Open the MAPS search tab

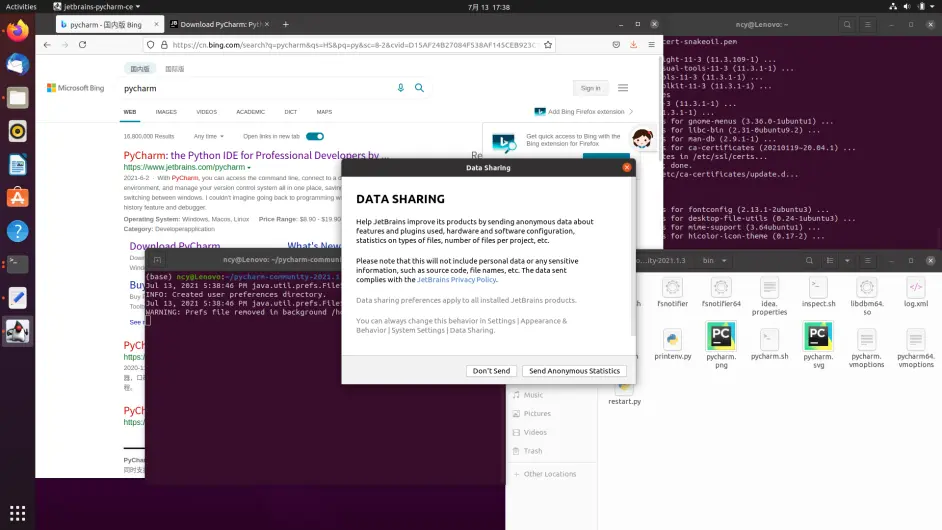click(x=324, y=112)
